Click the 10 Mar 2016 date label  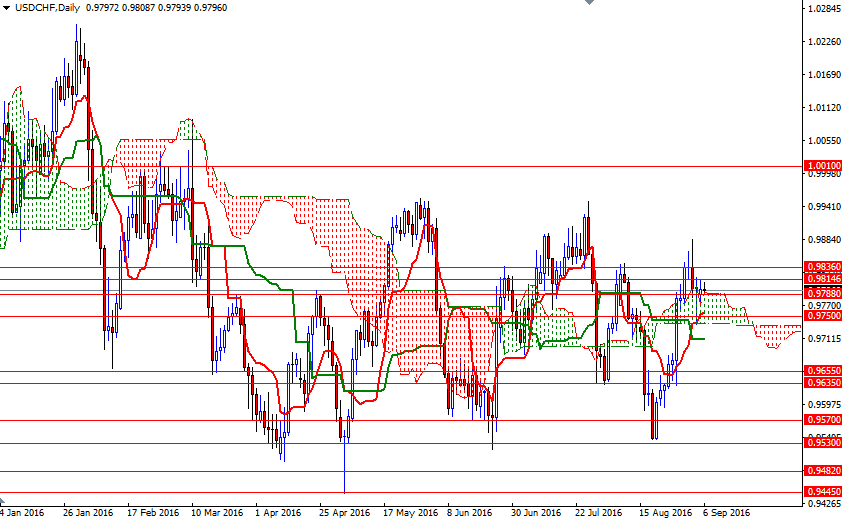pos(217,513)
